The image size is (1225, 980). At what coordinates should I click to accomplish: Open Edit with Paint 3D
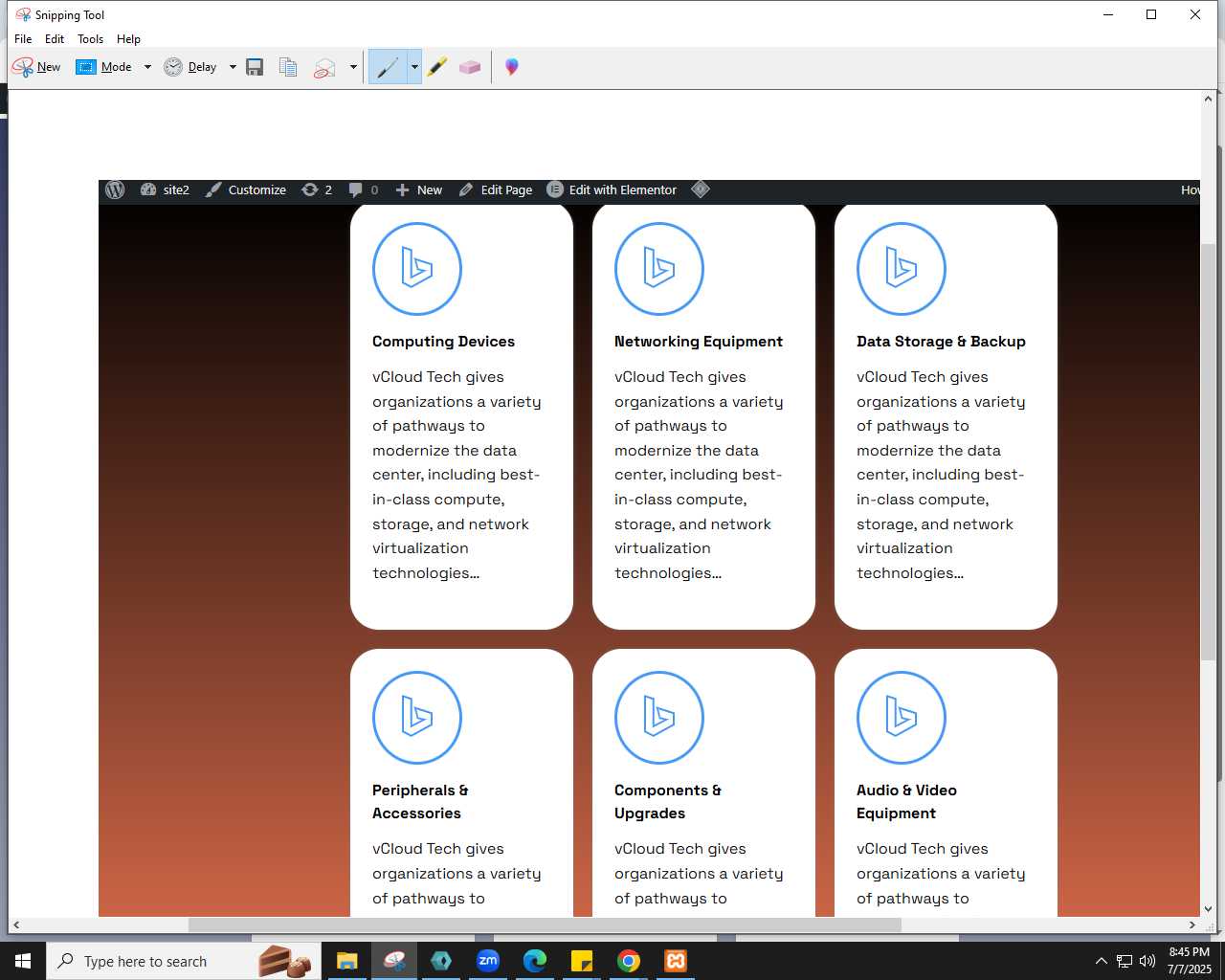(x=512, y=67)
